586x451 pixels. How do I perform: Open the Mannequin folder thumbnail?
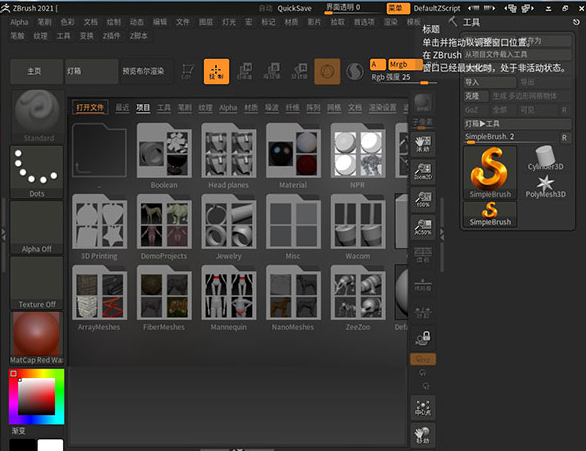coord(229,293)
